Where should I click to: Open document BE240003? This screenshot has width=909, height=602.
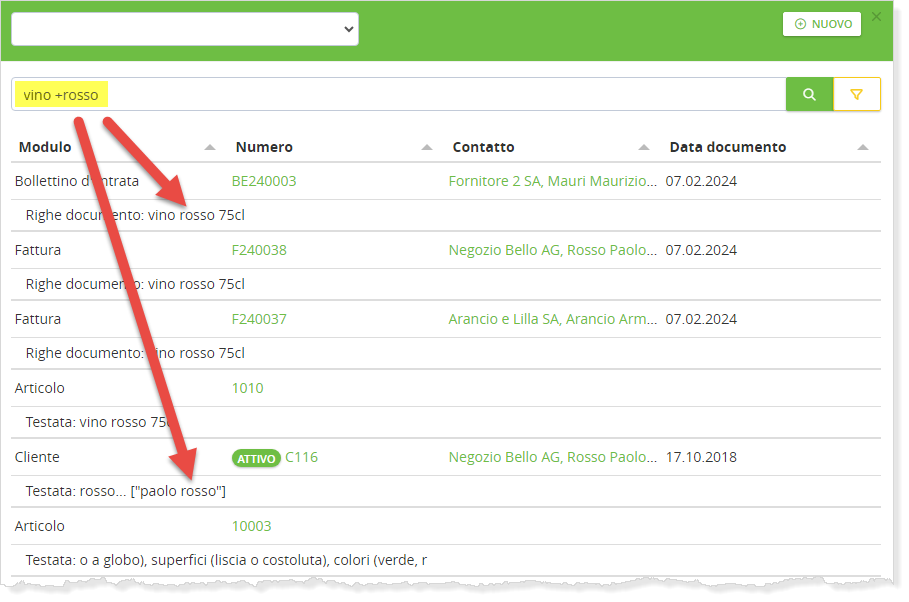pos(264,181)
